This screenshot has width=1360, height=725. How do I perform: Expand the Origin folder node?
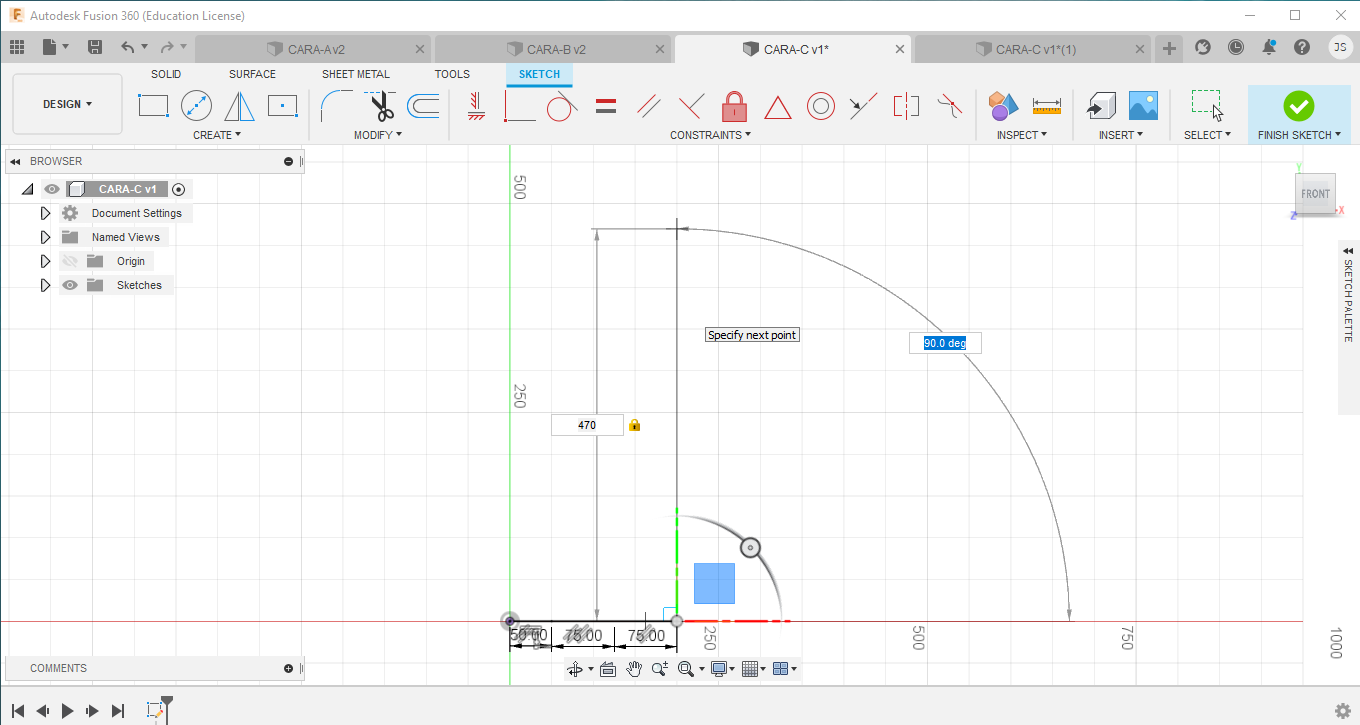[x=45, y=261]
